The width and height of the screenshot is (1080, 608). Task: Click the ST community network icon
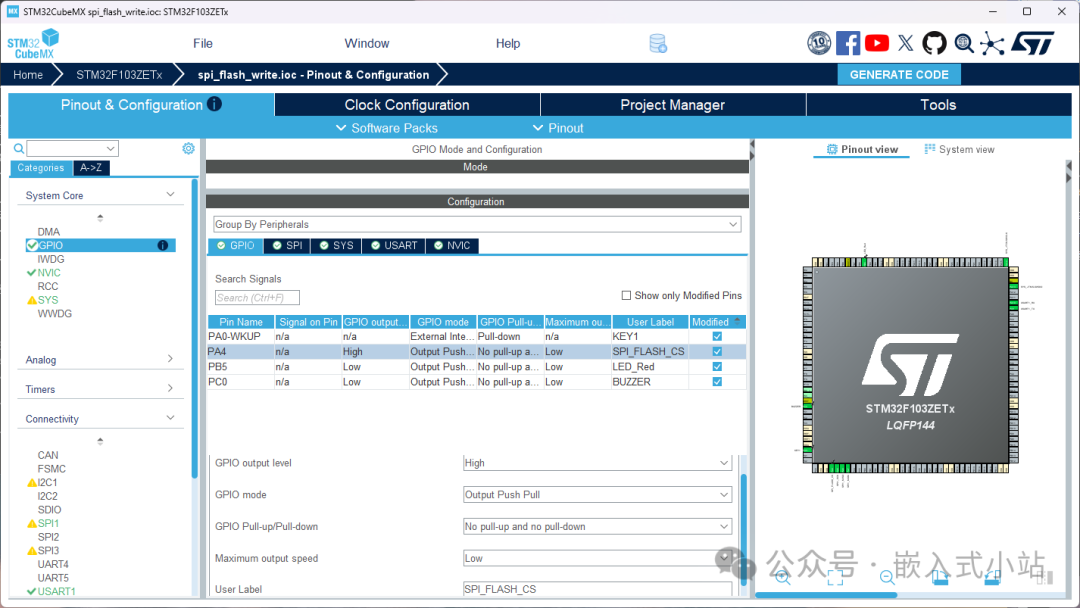992,43
